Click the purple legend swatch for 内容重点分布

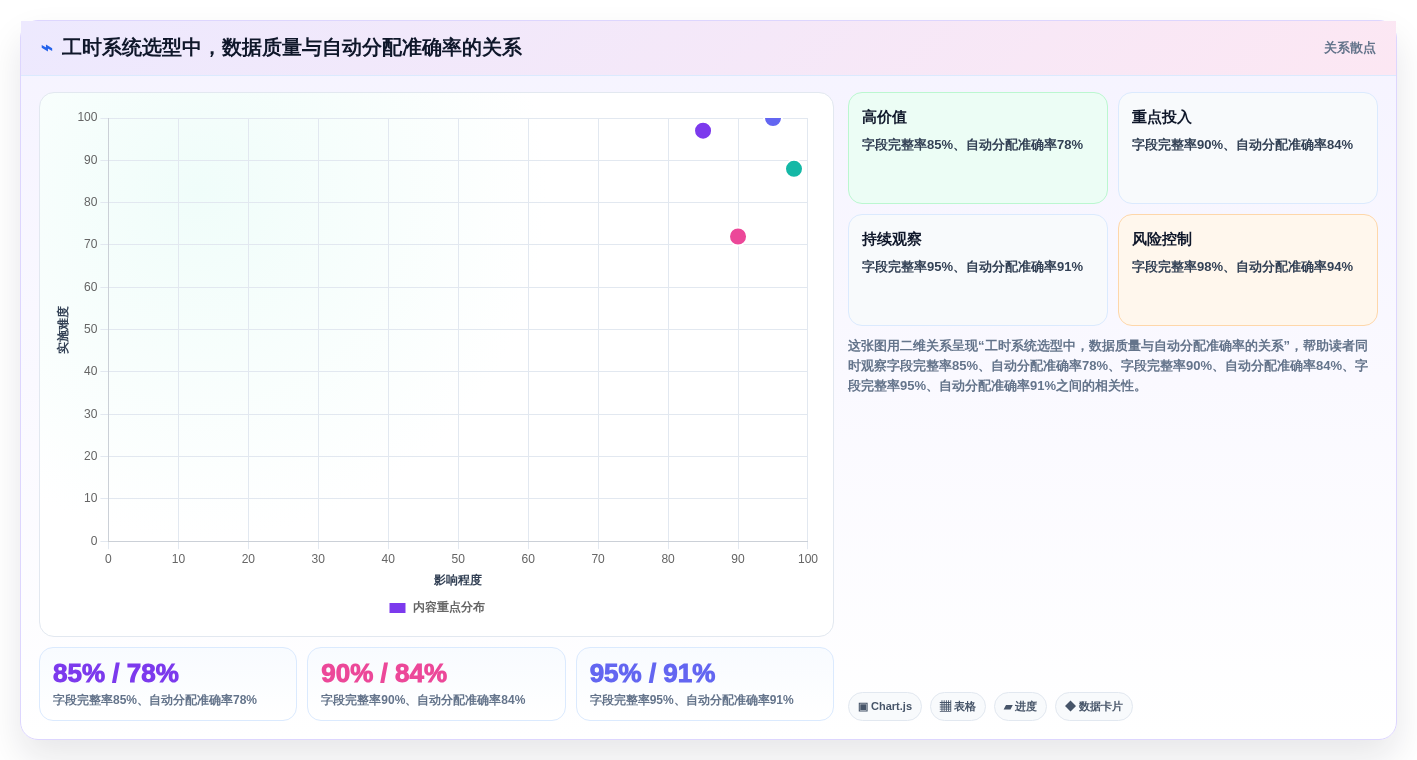click(x=397, y=607)
